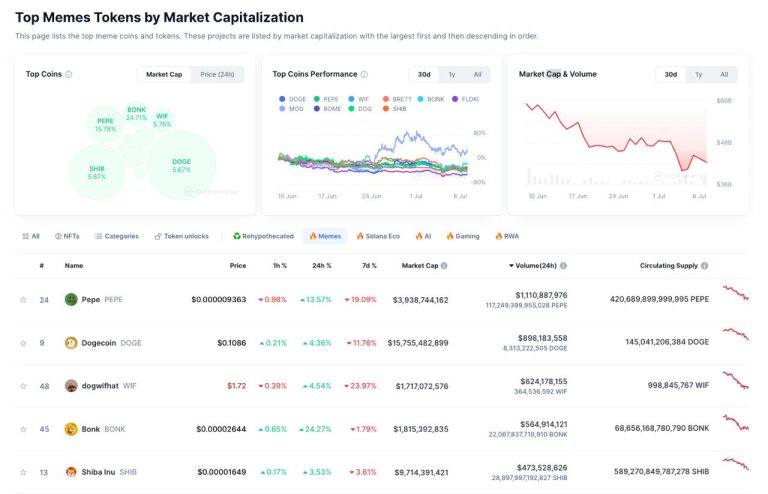This screenshot has width=768, height=494.
Task: Set Market Cap & Volume range to All
Action: (x=724, y=74)
